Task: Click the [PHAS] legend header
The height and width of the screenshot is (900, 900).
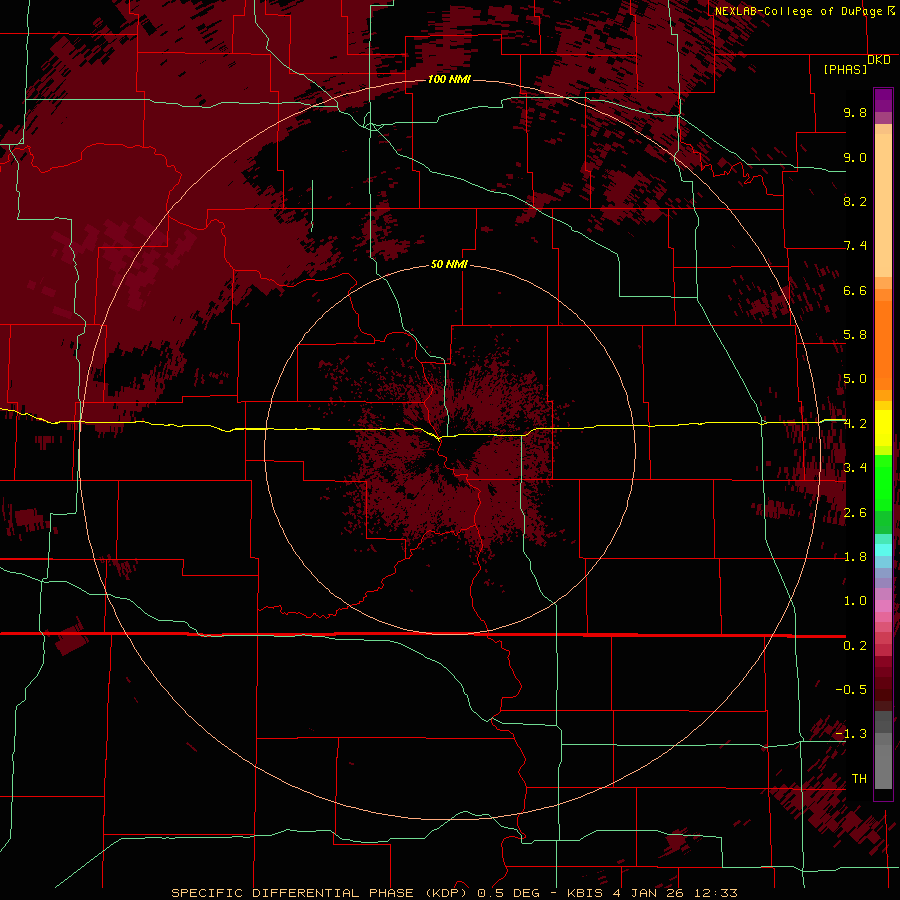Action: pos(845,70)
